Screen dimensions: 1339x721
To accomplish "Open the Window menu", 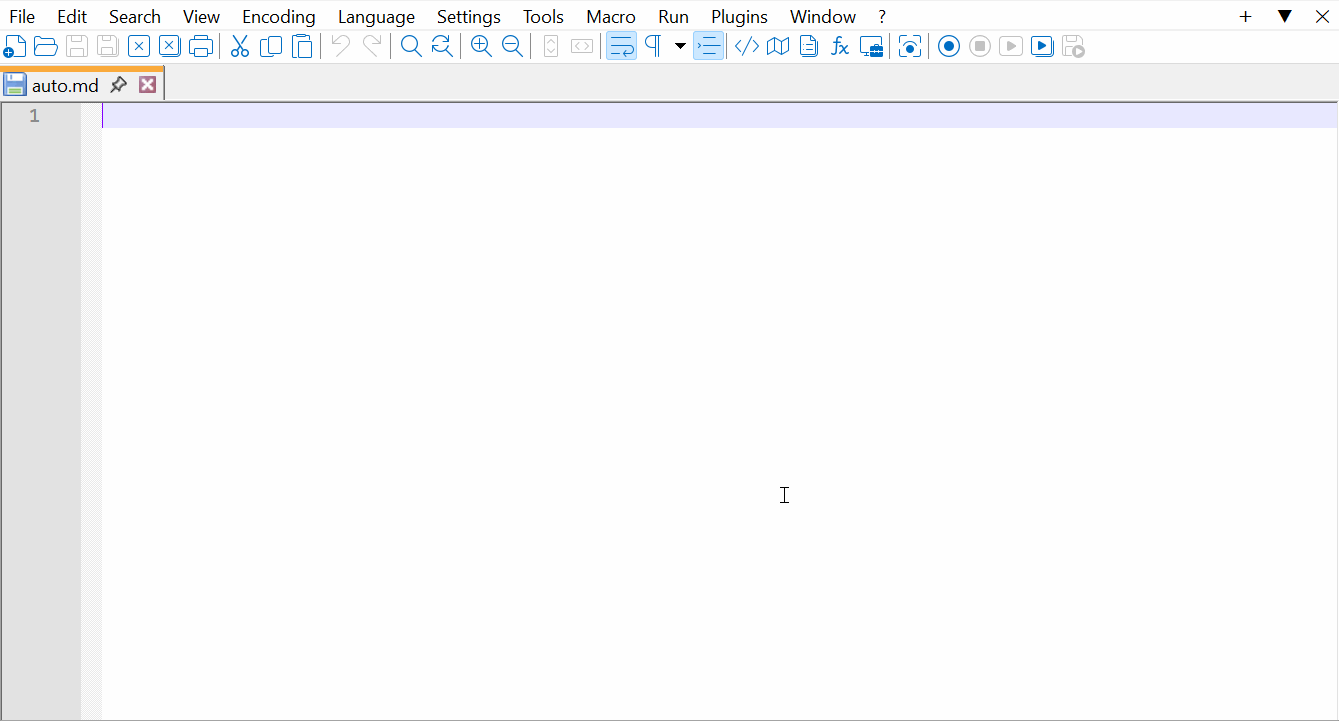I will (823, 16).
